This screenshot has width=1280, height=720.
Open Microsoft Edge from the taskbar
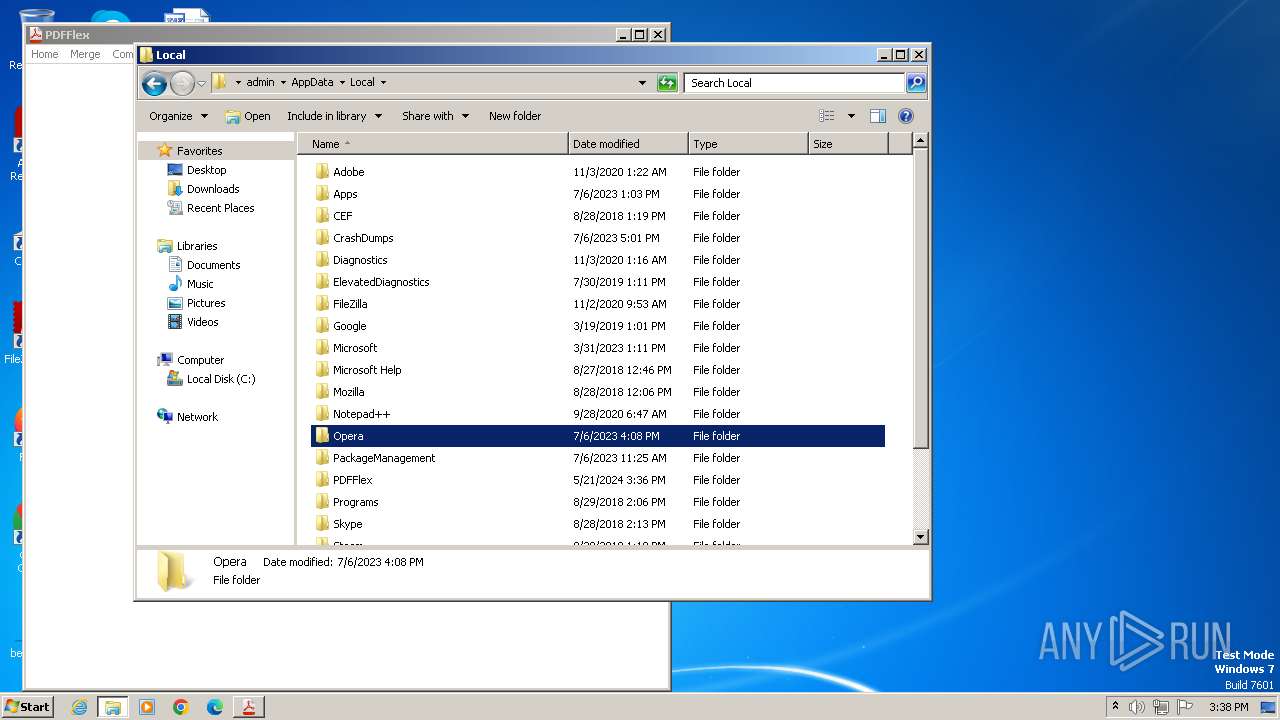point(215,707)
